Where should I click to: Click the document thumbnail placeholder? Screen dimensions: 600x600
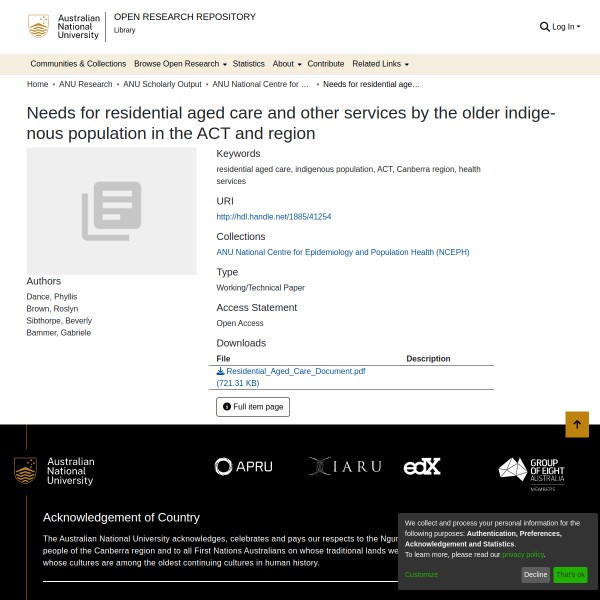click(x=111, y=211)
